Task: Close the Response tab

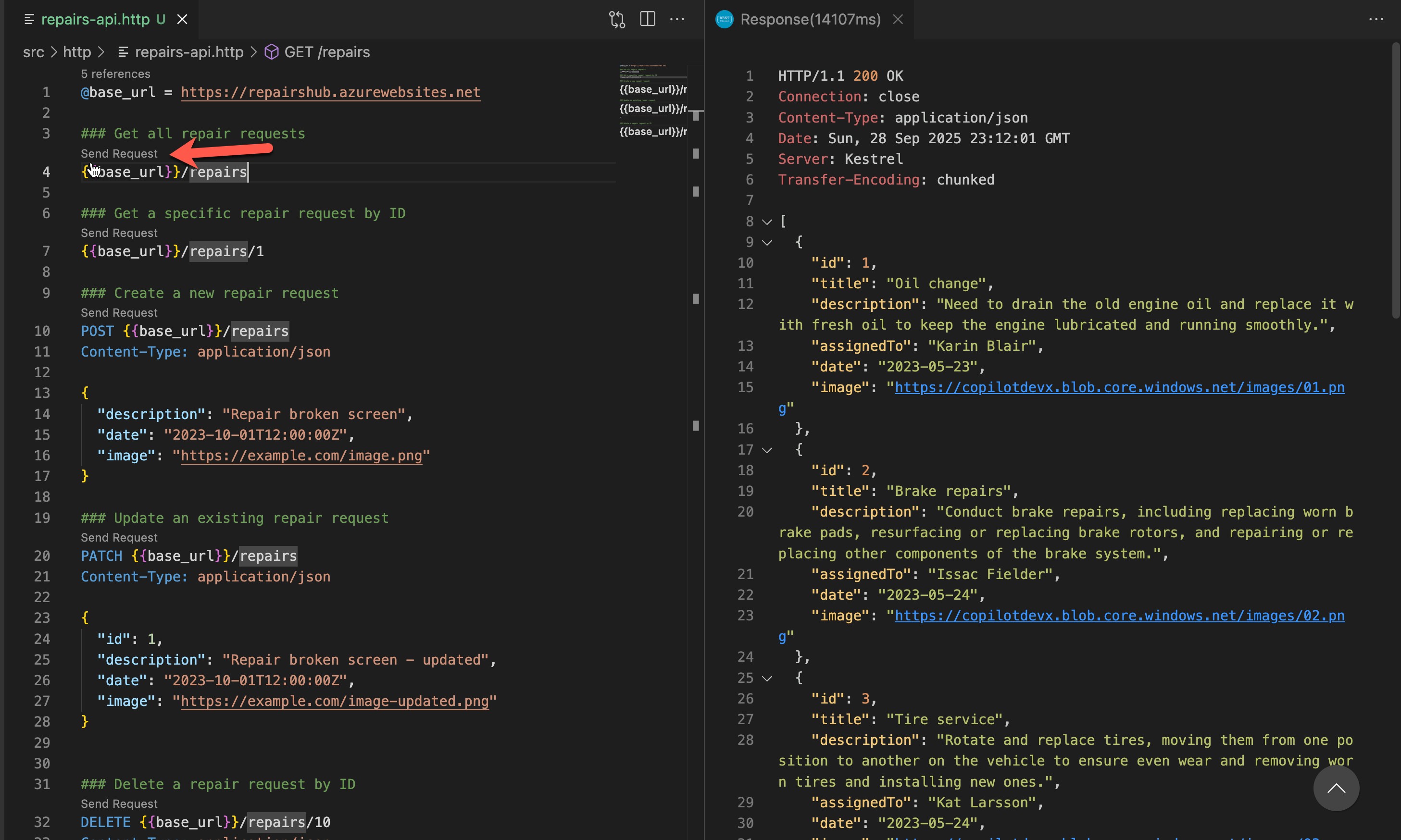Action: (x=898, y=19)
